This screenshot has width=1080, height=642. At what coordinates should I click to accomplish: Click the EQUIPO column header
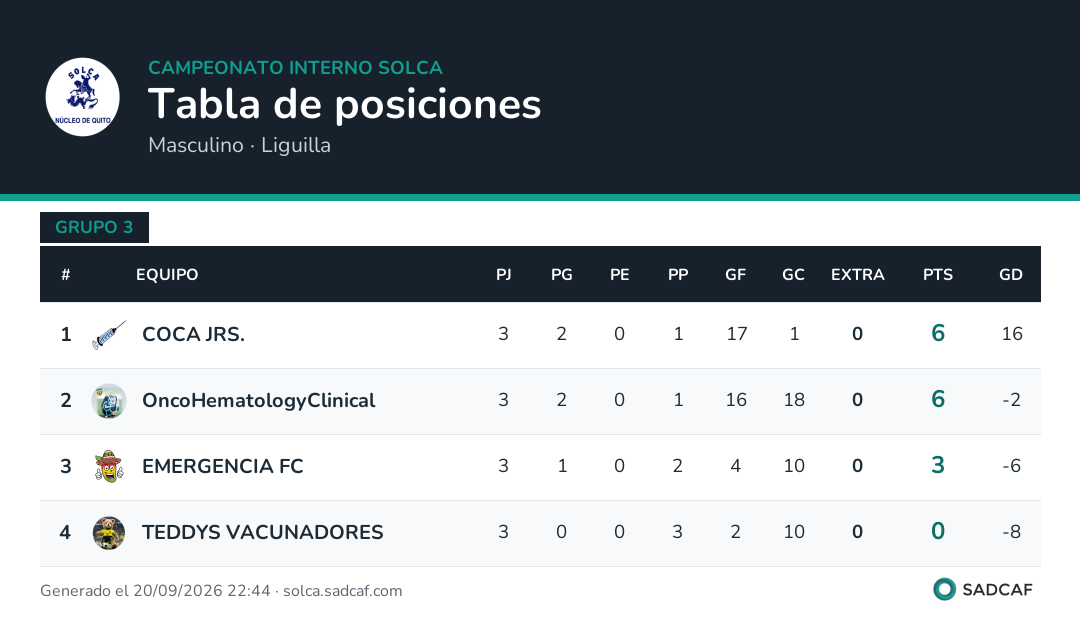click(167, 275)
